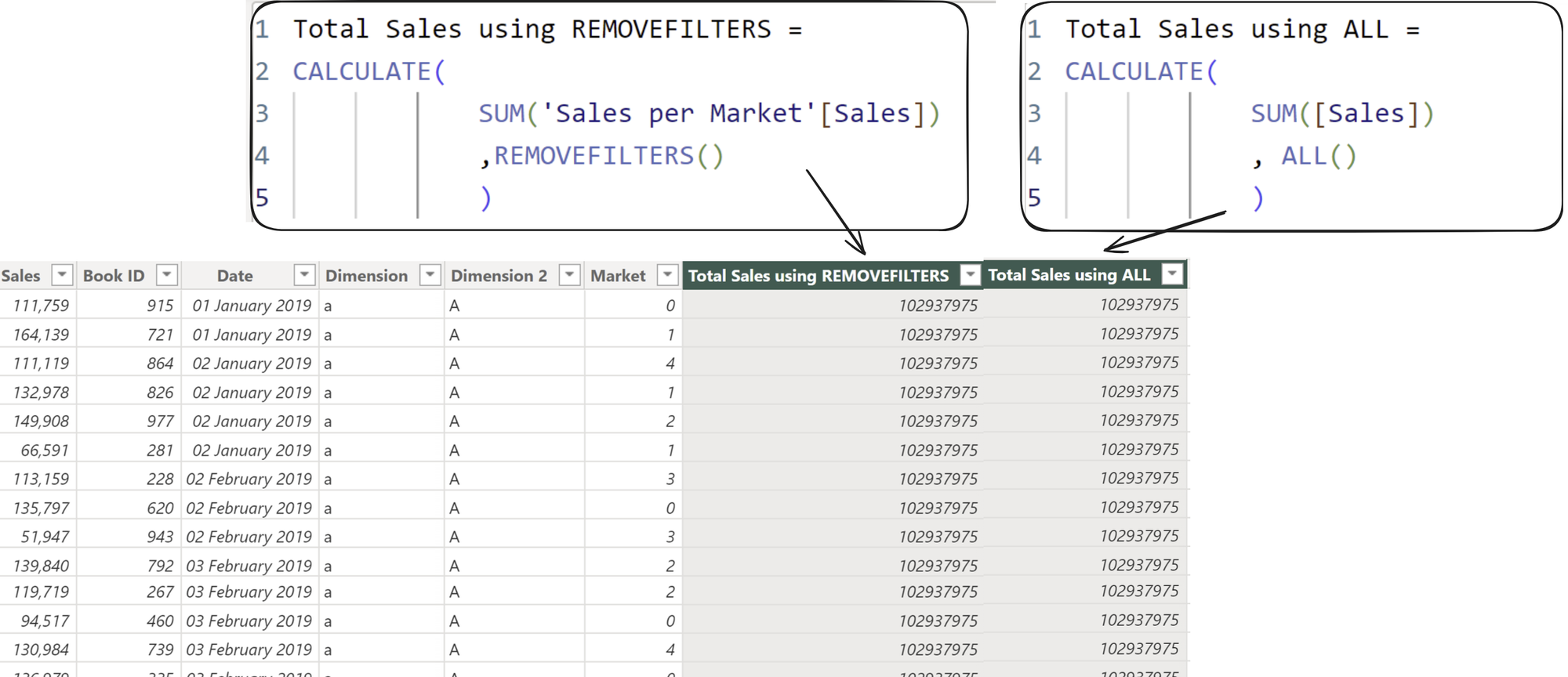Open the Date column filter dropdown
This screenshot has height=677, width=1568.
pos(304,275)
